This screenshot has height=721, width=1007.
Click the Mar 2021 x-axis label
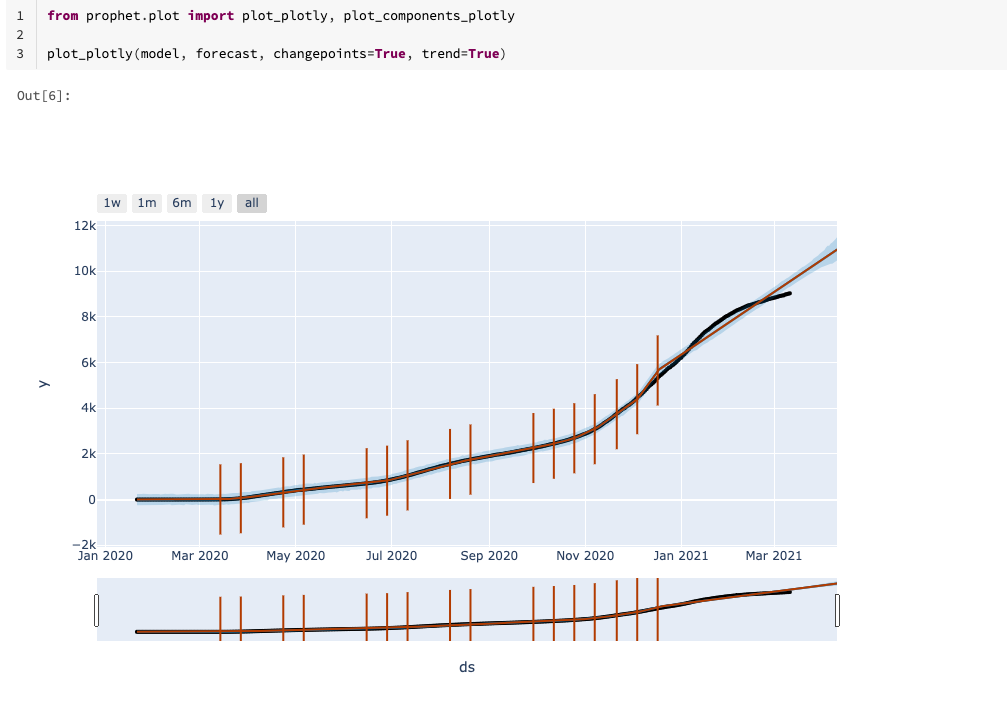(774, 556)
